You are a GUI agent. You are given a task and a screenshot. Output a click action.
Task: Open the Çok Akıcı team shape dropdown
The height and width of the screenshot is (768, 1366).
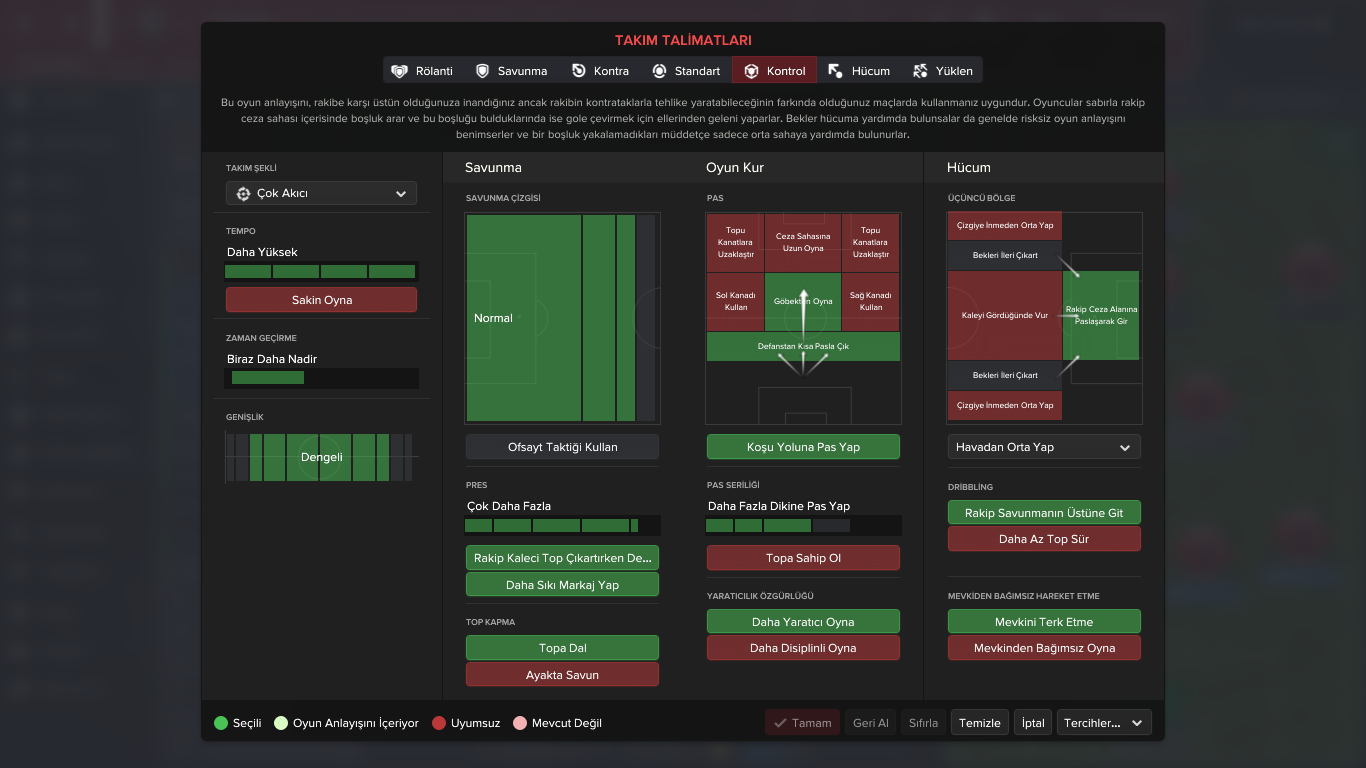tap(321, 193)
